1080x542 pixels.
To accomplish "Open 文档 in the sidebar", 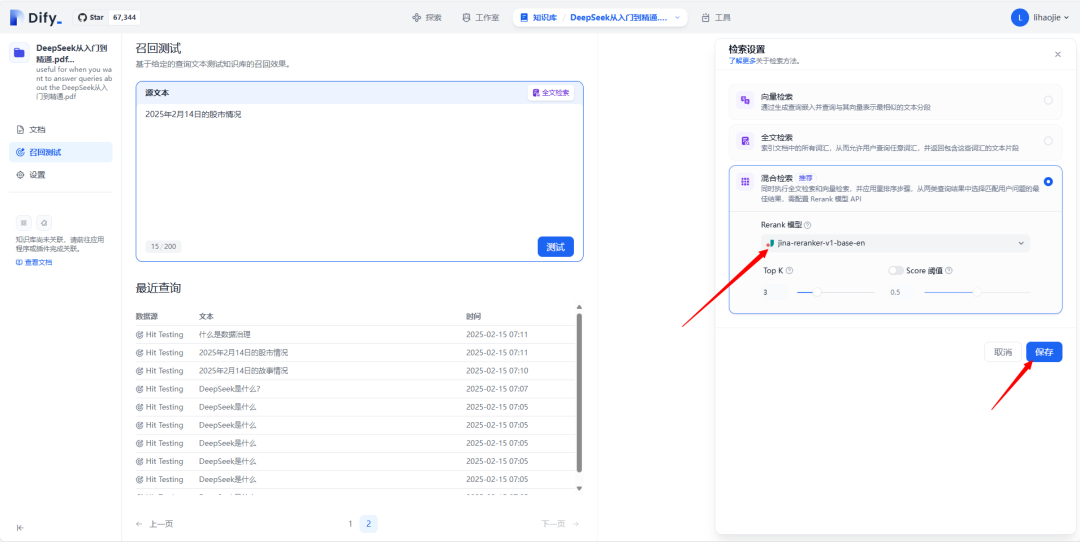I will pyautogui.click(x=61, y=129).
